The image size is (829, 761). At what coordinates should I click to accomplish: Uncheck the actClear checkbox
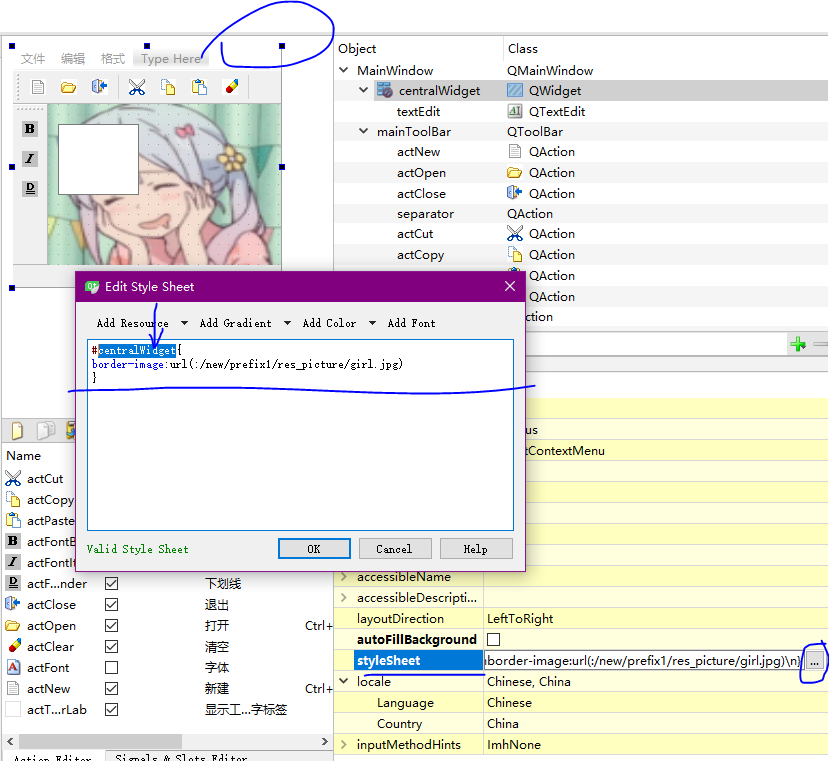point(113,646)
